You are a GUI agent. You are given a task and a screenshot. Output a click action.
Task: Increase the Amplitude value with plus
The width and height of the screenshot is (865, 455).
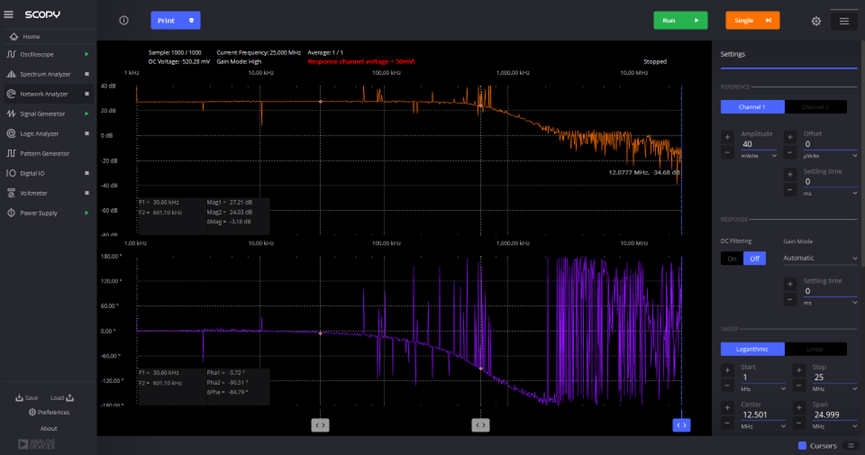pos(727,137)
